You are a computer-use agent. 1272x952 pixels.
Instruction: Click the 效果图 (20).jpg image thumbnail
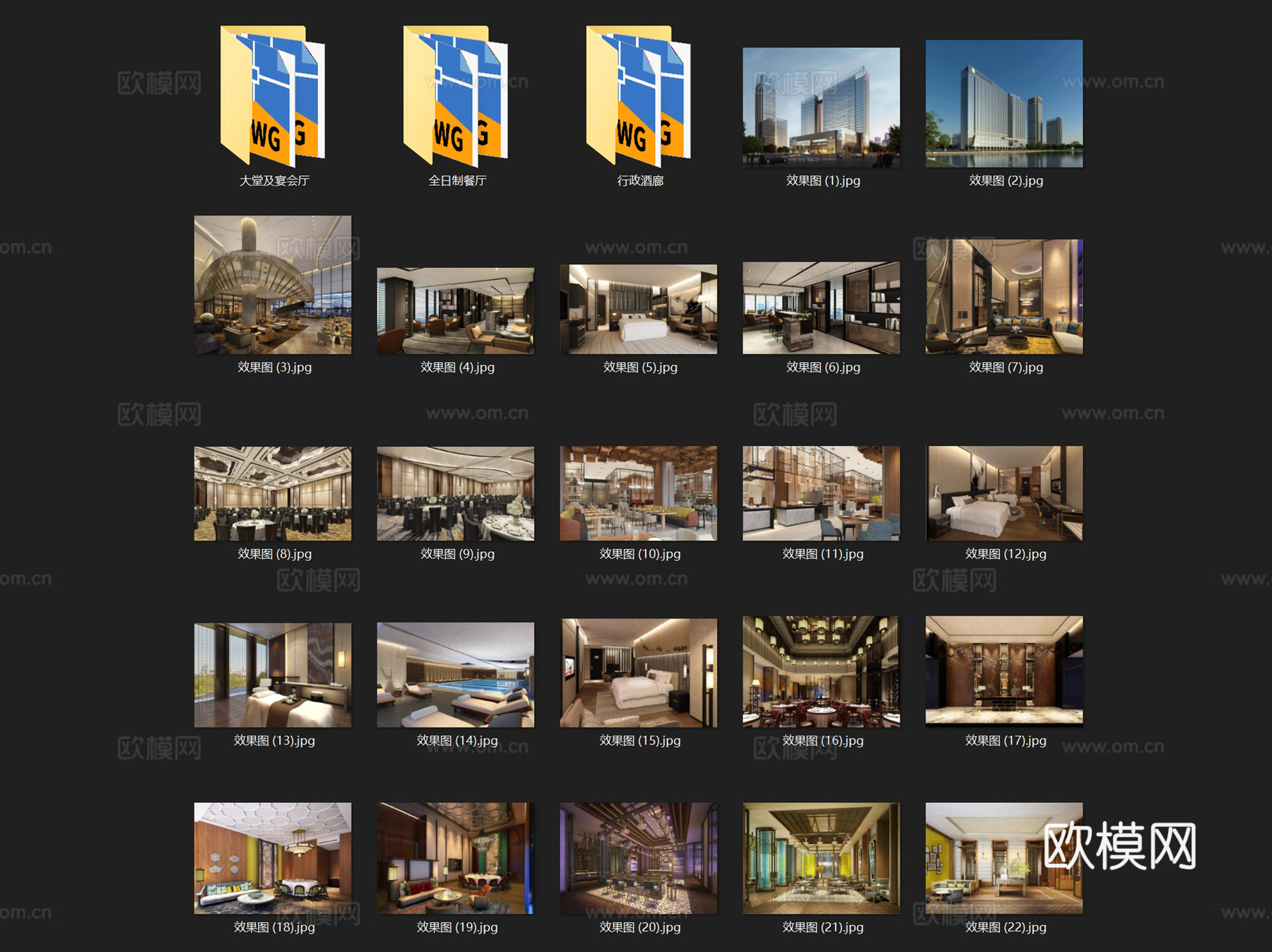pyautogui.click(x=639, y=858)
